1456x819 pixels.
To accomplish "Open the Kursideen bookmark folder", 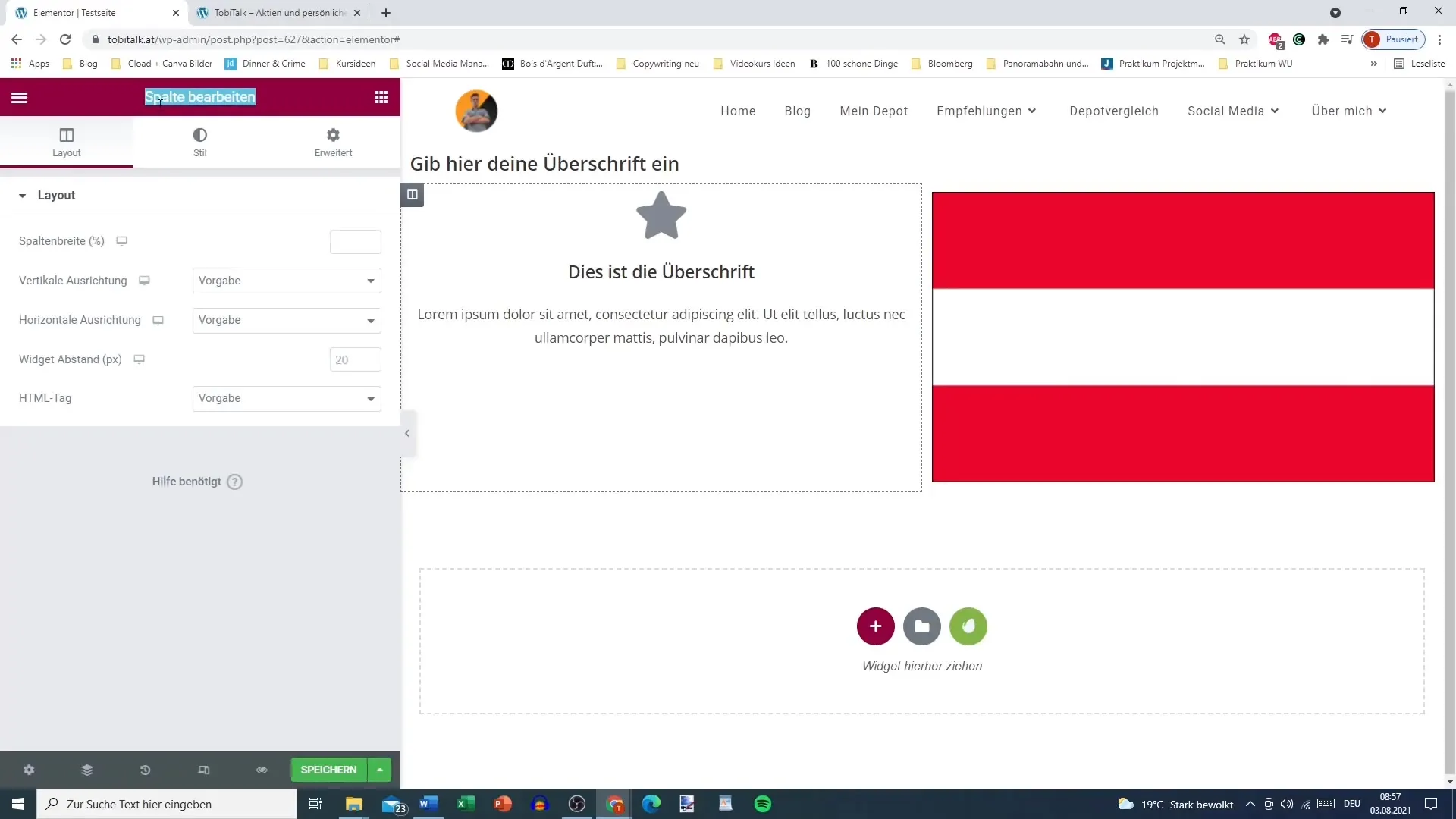I will pos(347,64).
